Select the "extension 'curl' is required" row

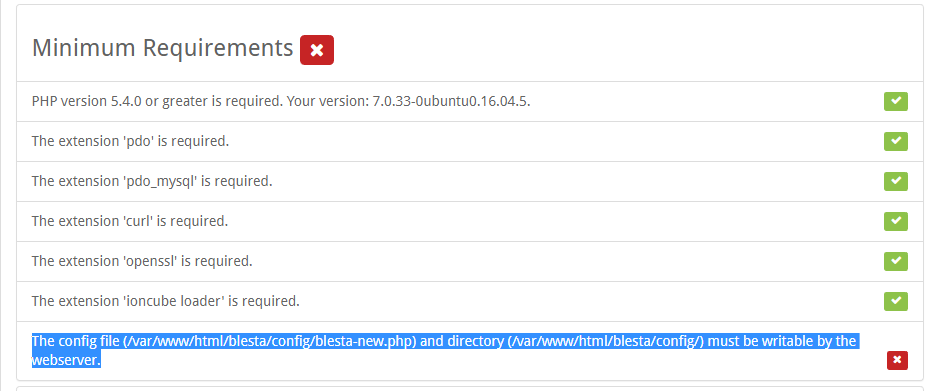coord(469,221)
